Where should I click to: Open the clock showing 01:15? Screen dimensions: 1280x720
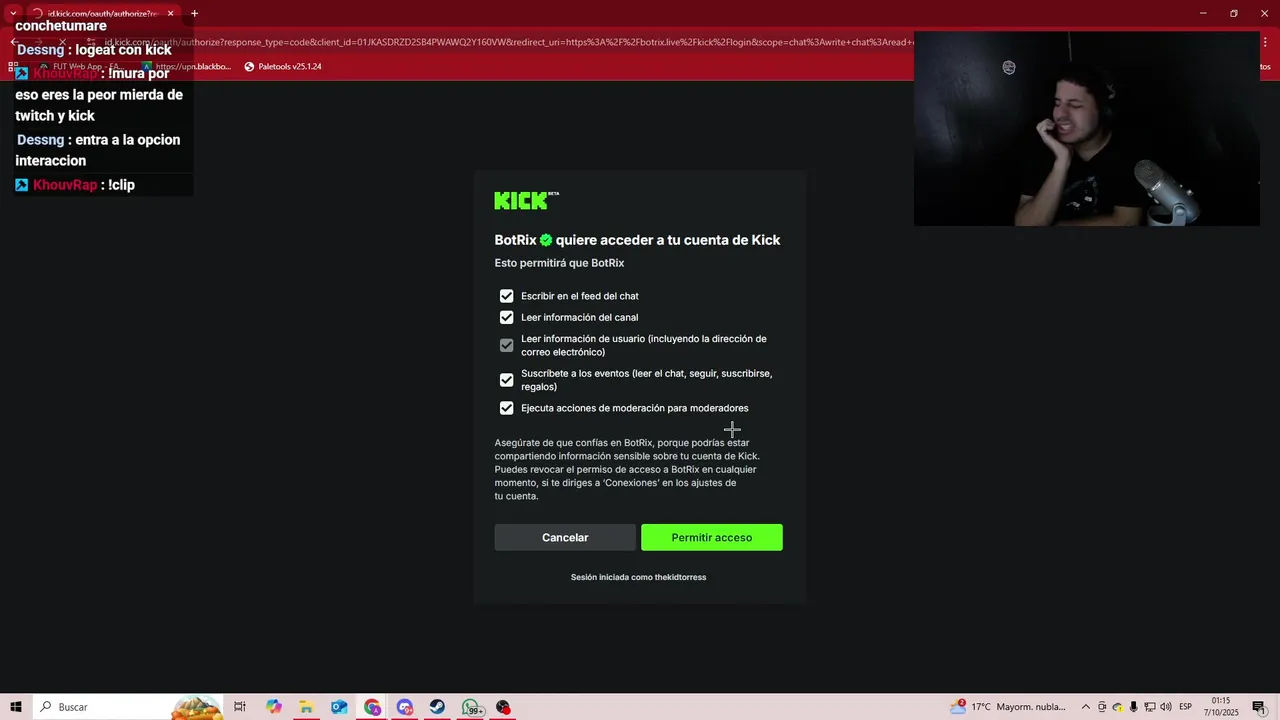pos(1221,707)
